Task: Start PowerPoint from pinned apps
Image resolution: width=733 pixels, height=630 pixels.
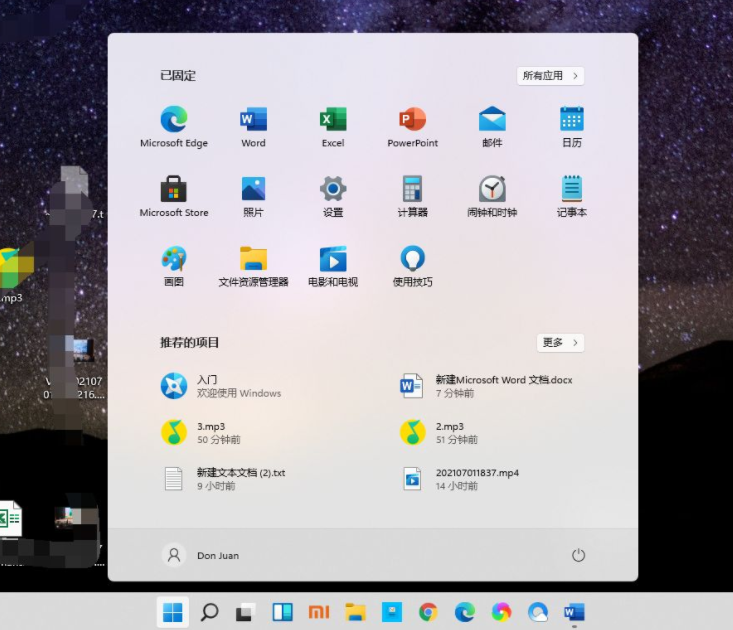Action: 412,127
